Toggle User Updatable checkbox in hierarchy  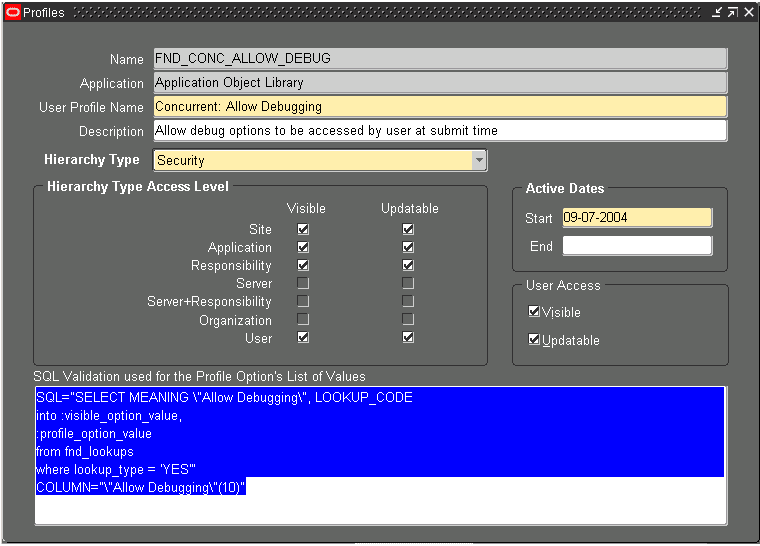click(408, 338)
